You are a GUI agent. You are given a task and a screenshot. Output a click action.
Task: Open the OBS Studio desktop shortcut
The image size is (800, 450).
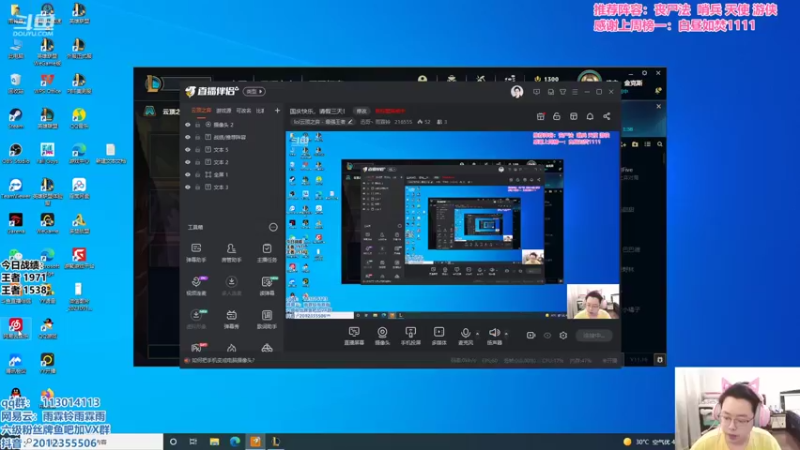tap(16, 154)
